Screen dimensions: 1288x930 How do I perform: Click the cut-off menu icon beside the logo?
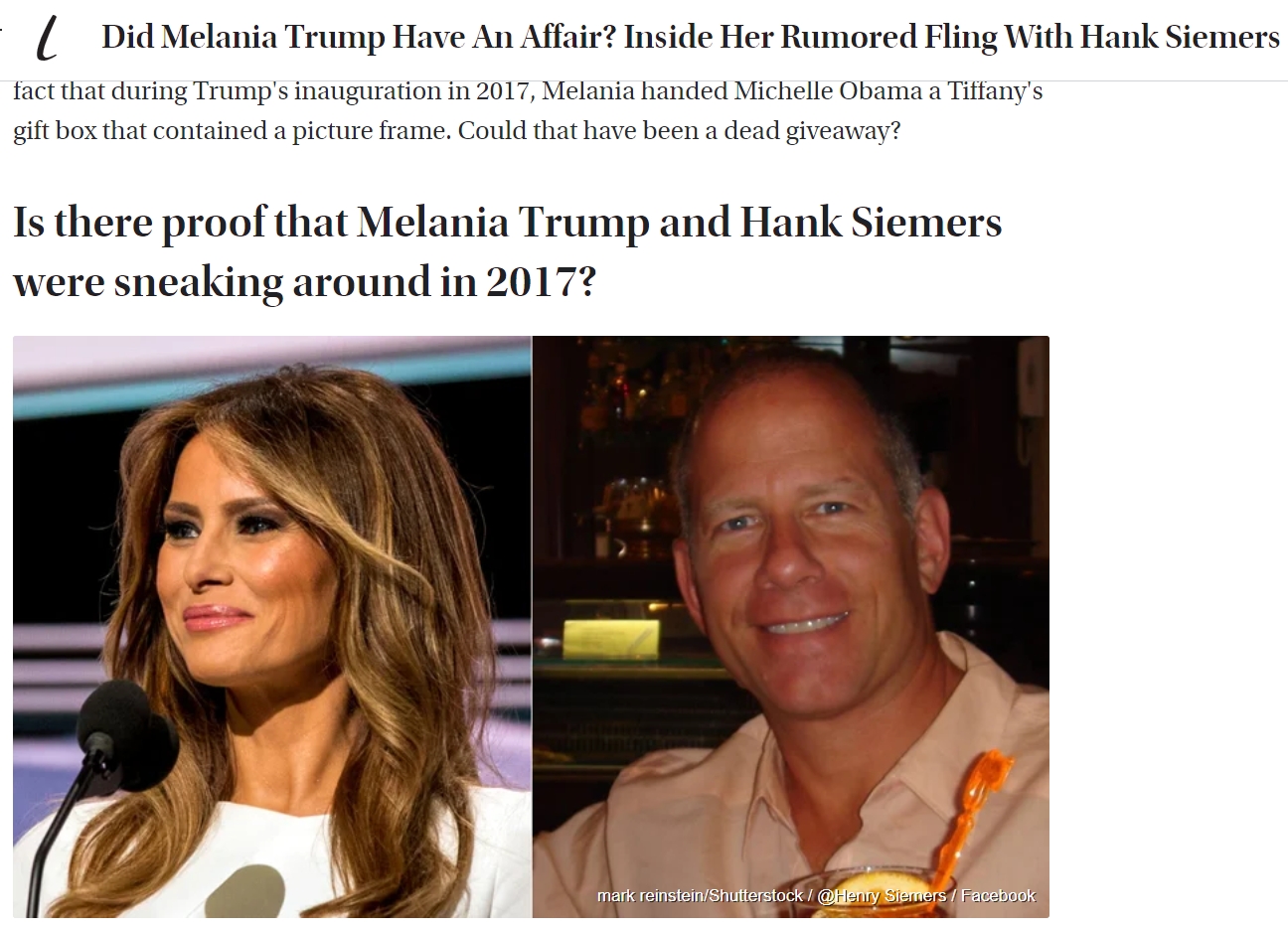(2, 30)
